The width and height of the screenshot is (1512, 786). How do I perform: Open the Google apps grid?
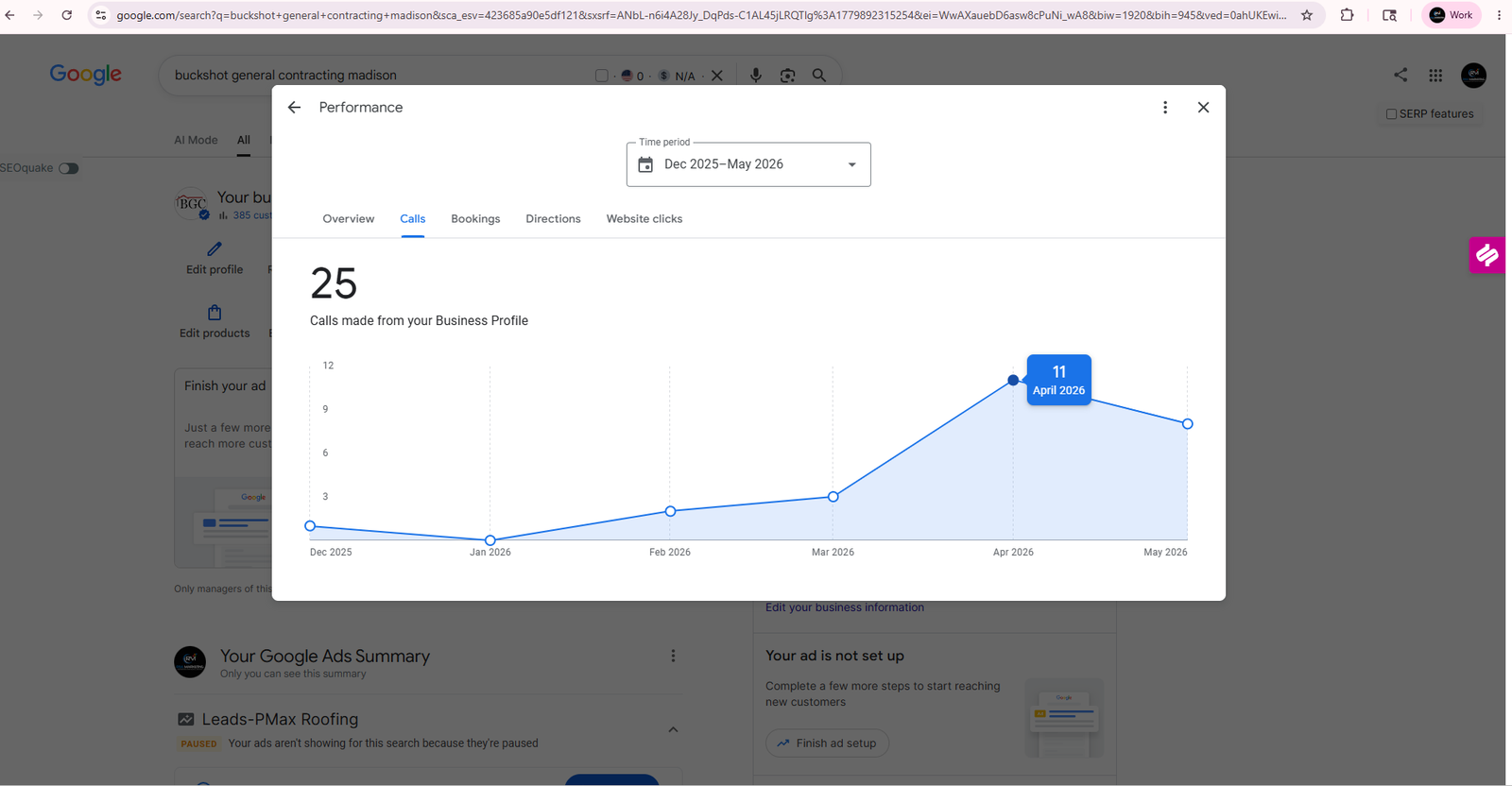pos(1435,76)
